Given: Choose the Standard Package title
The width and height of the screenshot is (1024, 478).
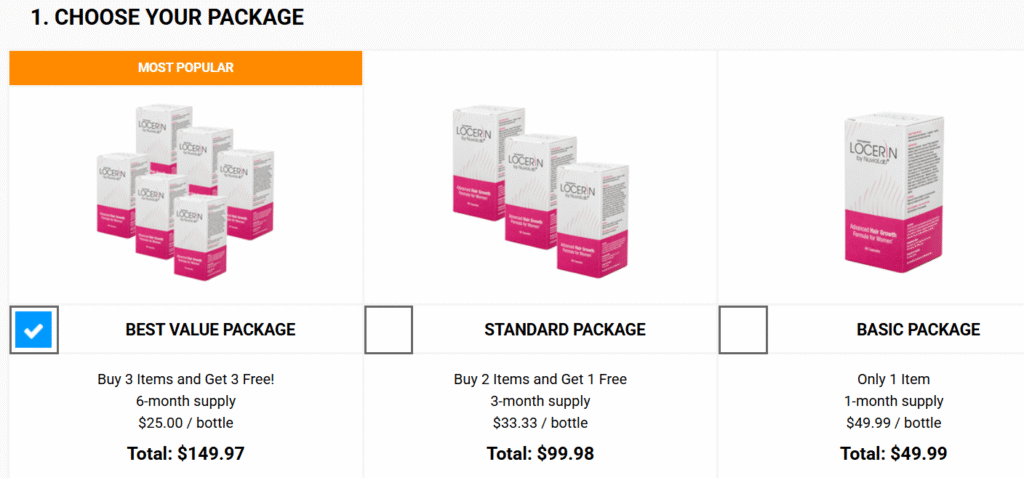Looking at the screenshot, I should tap(565, 330).
